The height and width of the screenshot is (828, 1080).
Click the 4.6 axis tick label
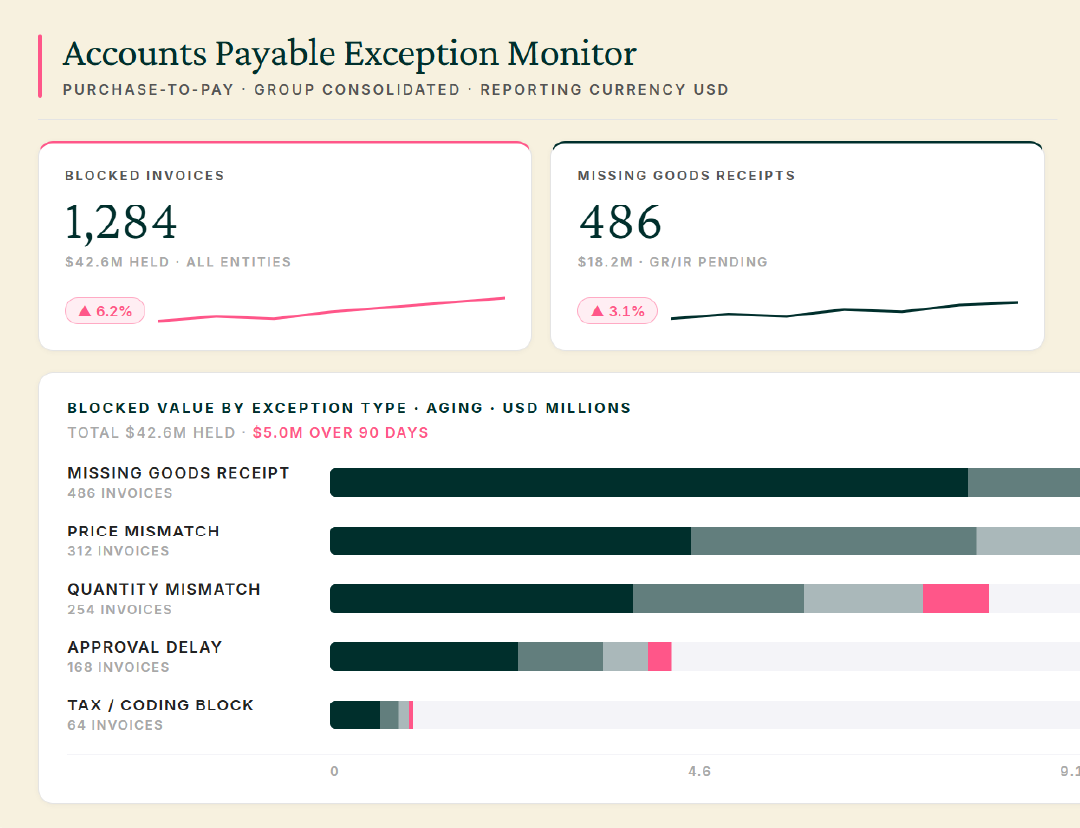(x=699, y=772)
